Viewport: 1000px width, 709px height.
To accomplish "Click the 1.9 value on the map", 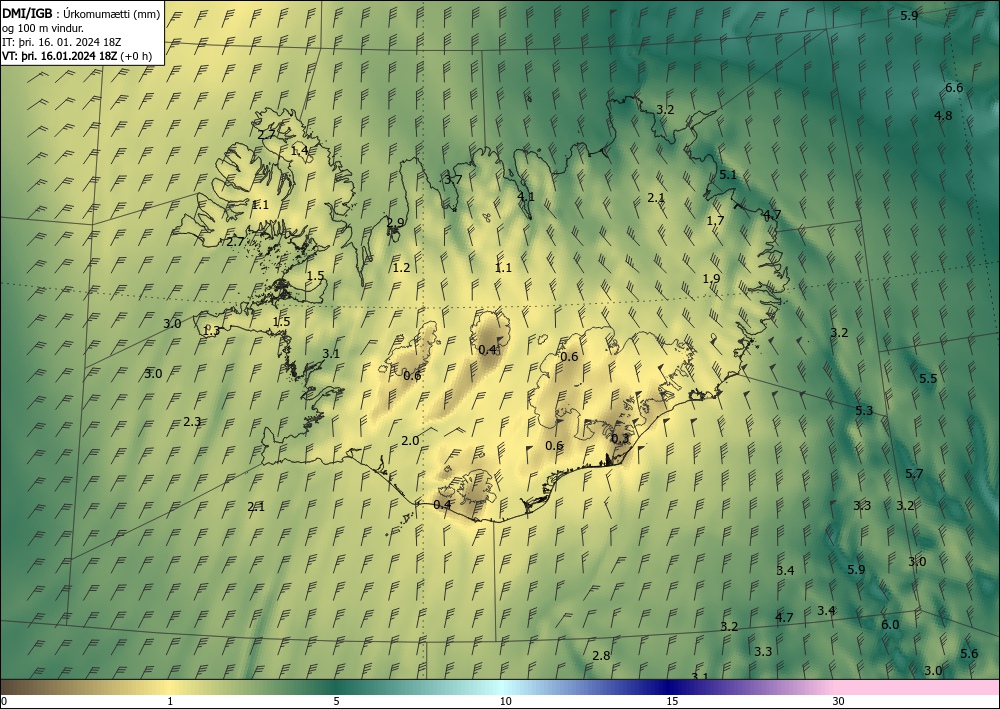I will tap(711, 279).
